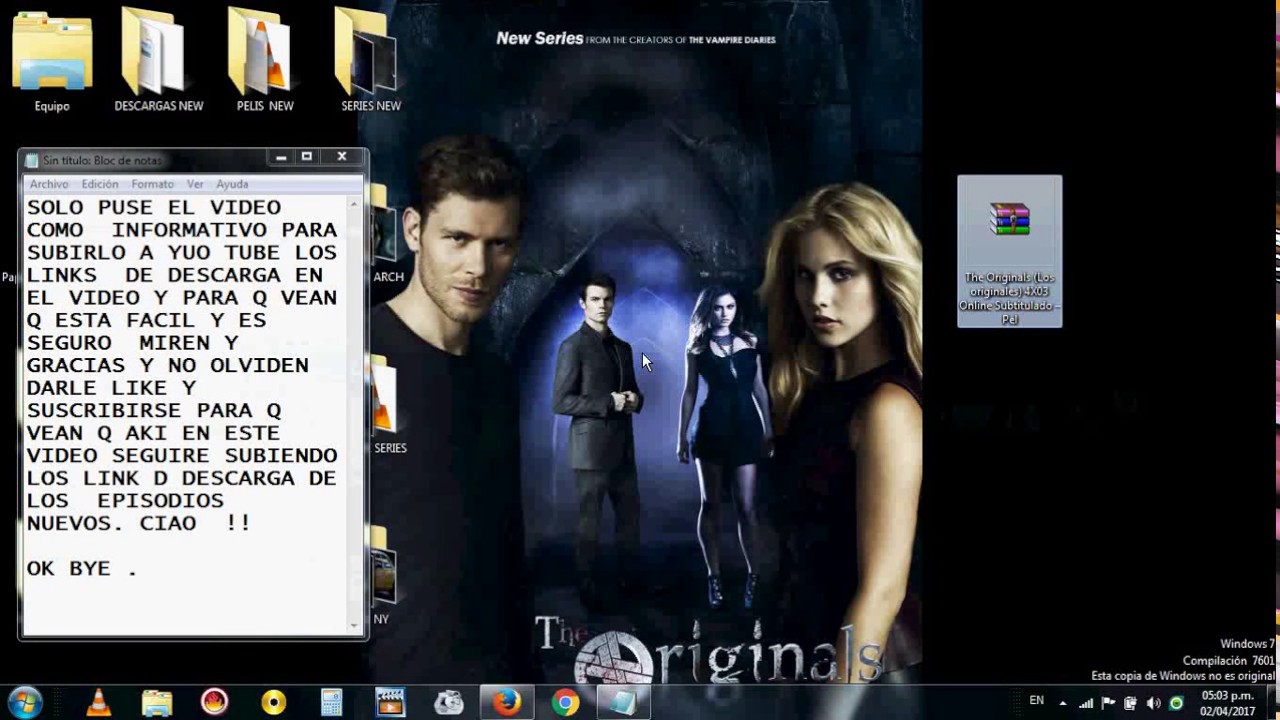Viewport: 1280px width, 720px height.
Task: Click Notepad scrollbar down arrow
Action: [x=354, y=625]
